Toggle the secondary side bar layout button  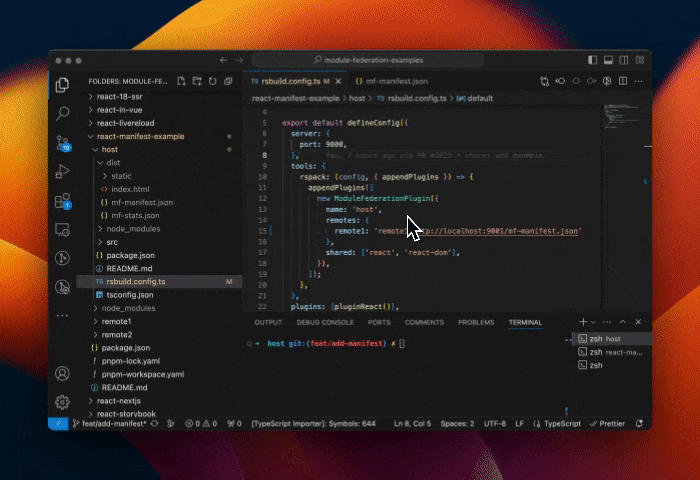tap(621, 60)
